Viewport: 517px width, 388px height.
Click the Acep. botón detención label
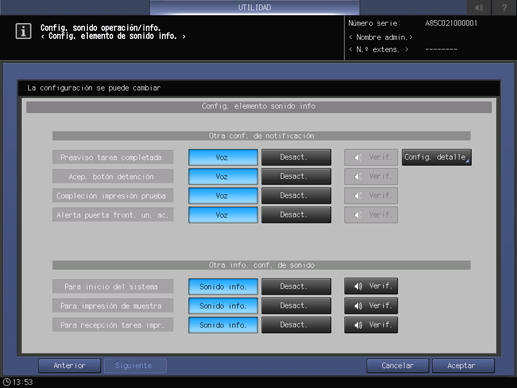[x=113, y=177]
